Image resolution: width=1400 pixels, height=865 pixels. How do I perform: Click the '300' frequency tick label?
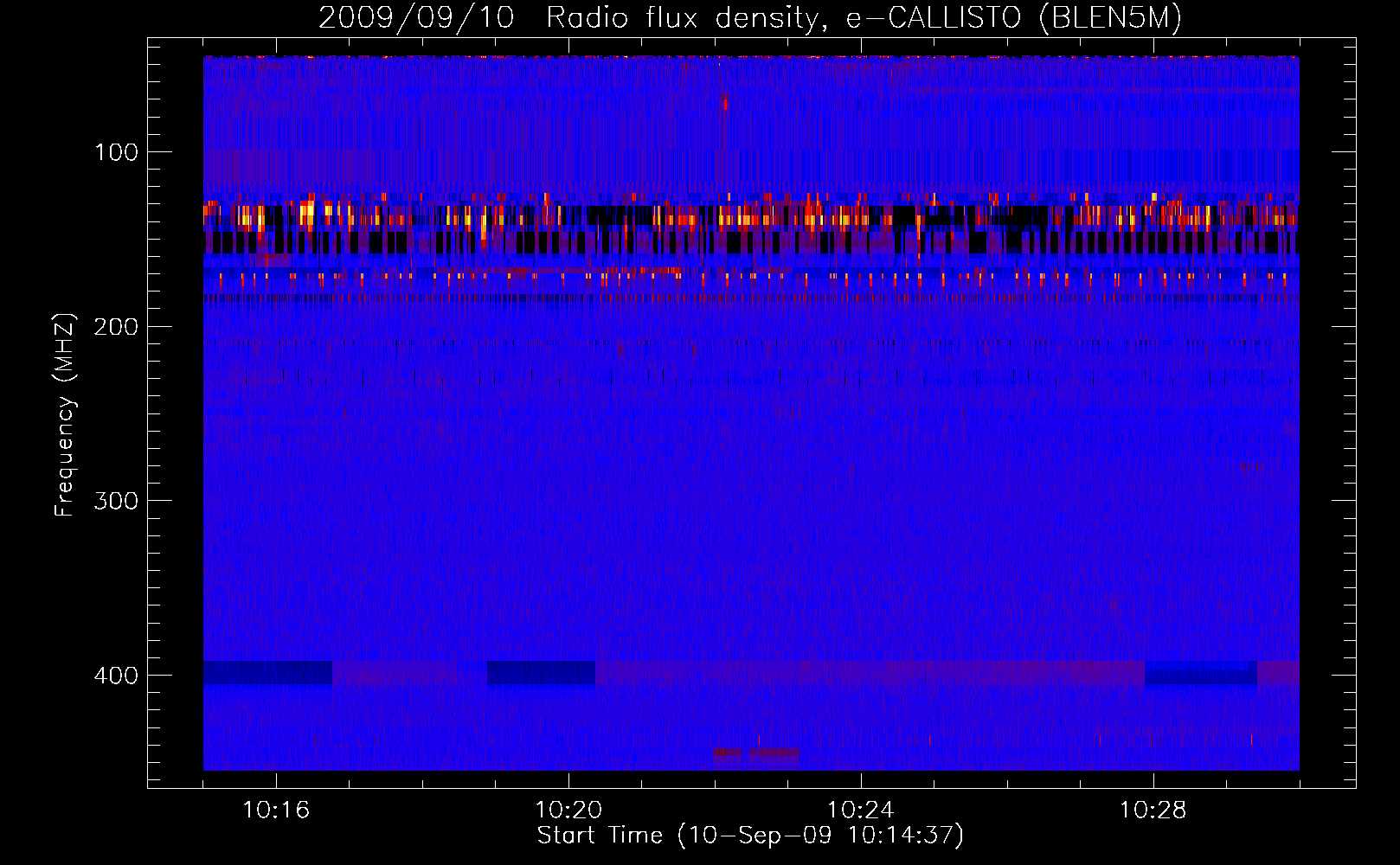[116, 502]
